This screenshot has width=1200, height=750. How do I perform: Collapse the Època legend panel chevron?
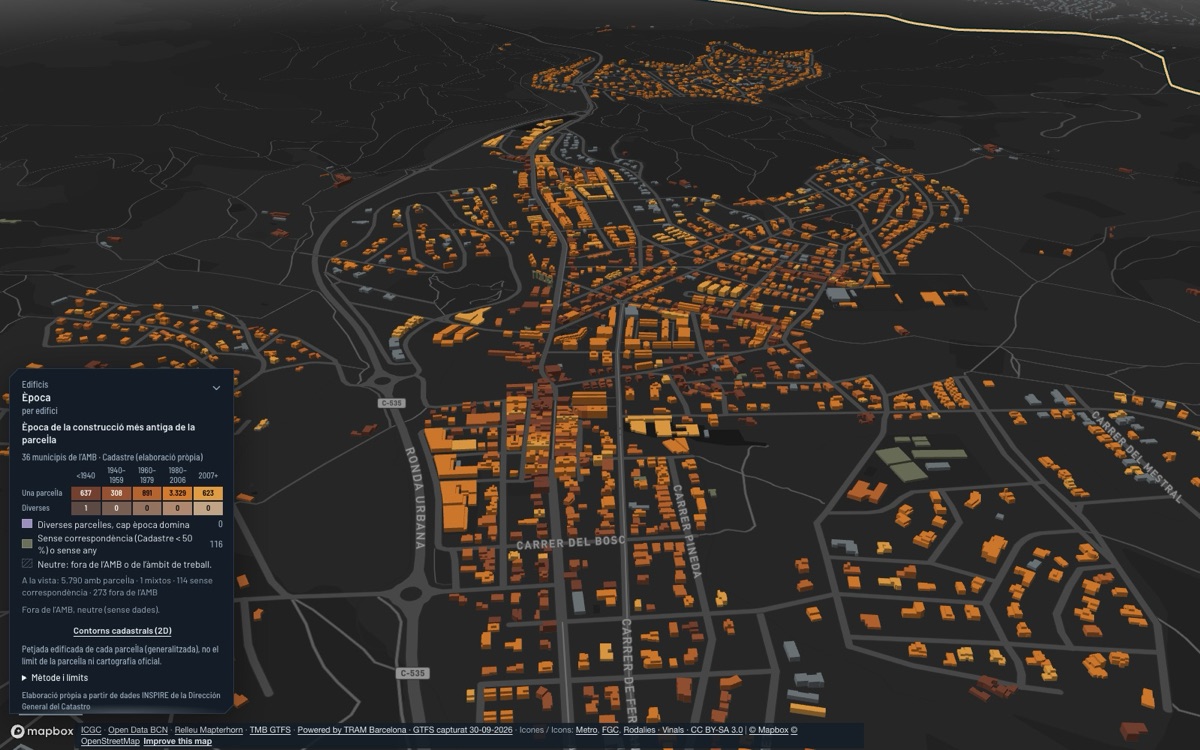click(x=216, y=388)
